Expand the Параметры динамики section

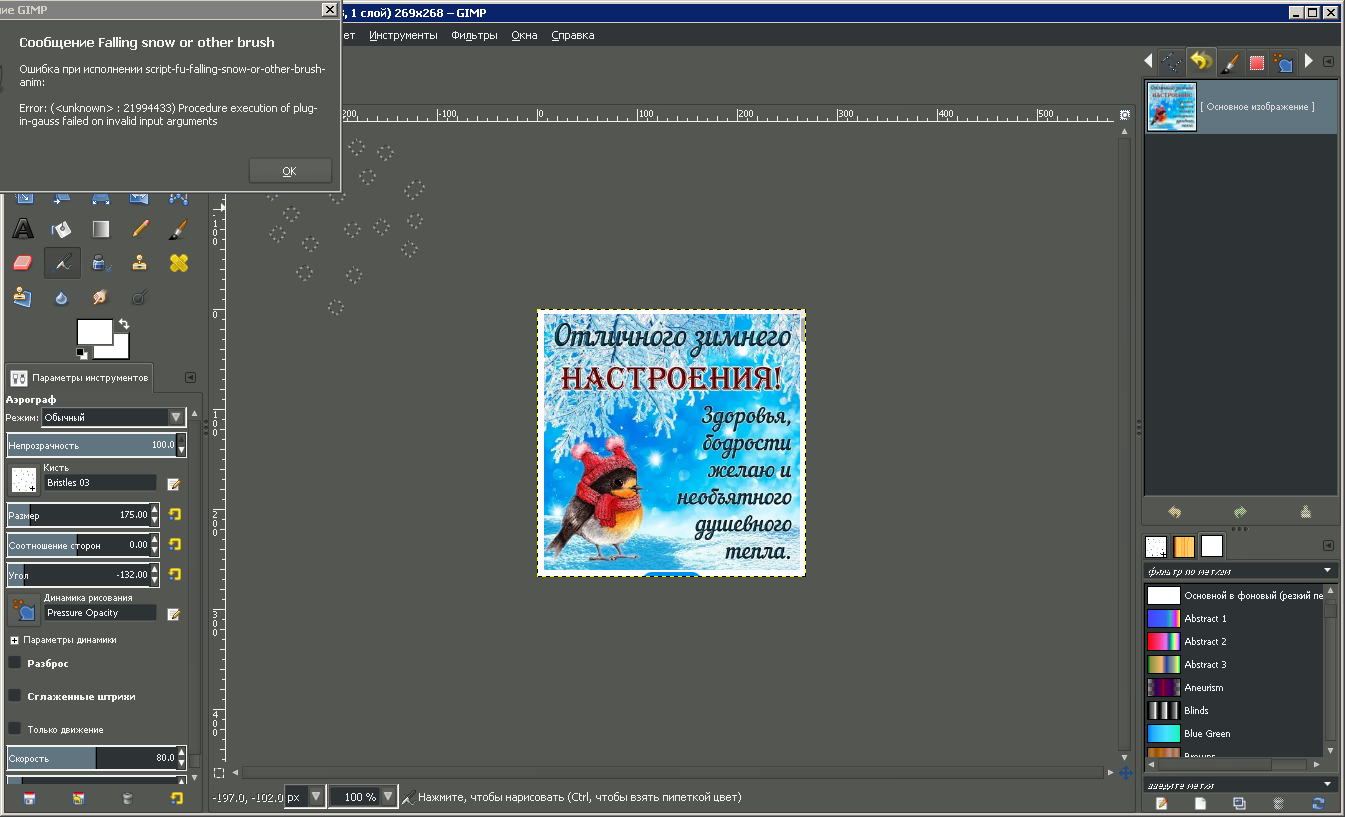click(x=14, y=640)
